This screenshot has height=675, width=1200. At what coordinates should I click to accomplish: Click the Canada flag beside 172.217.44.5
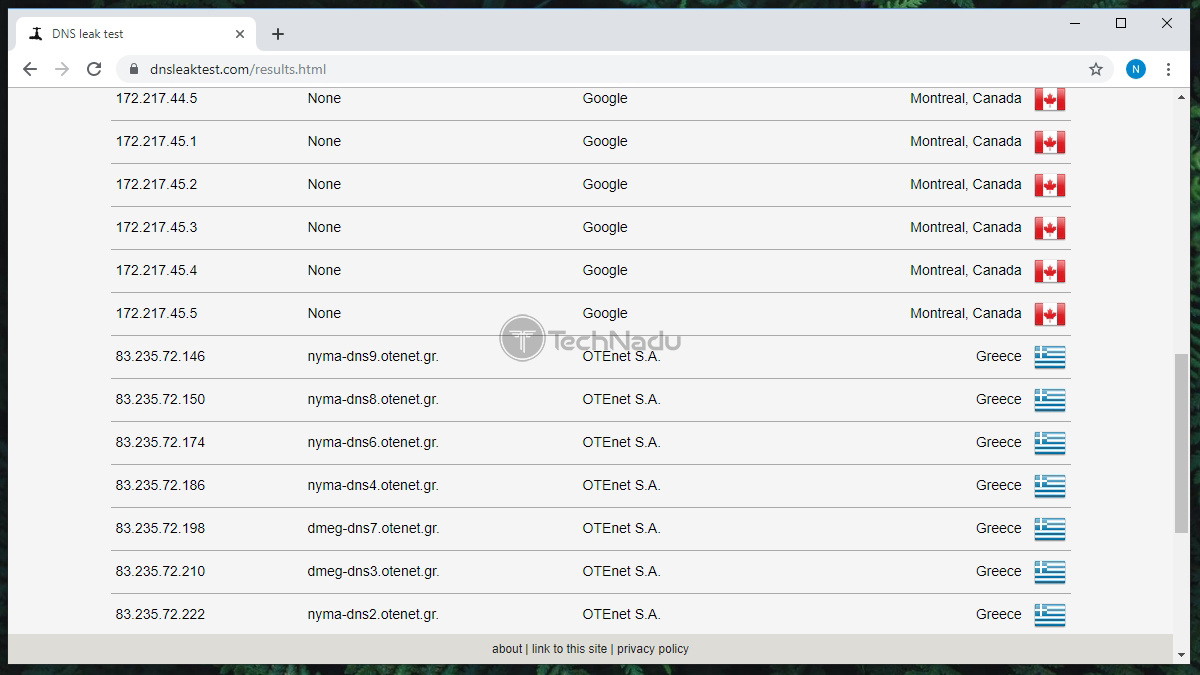coord(1050,98)
